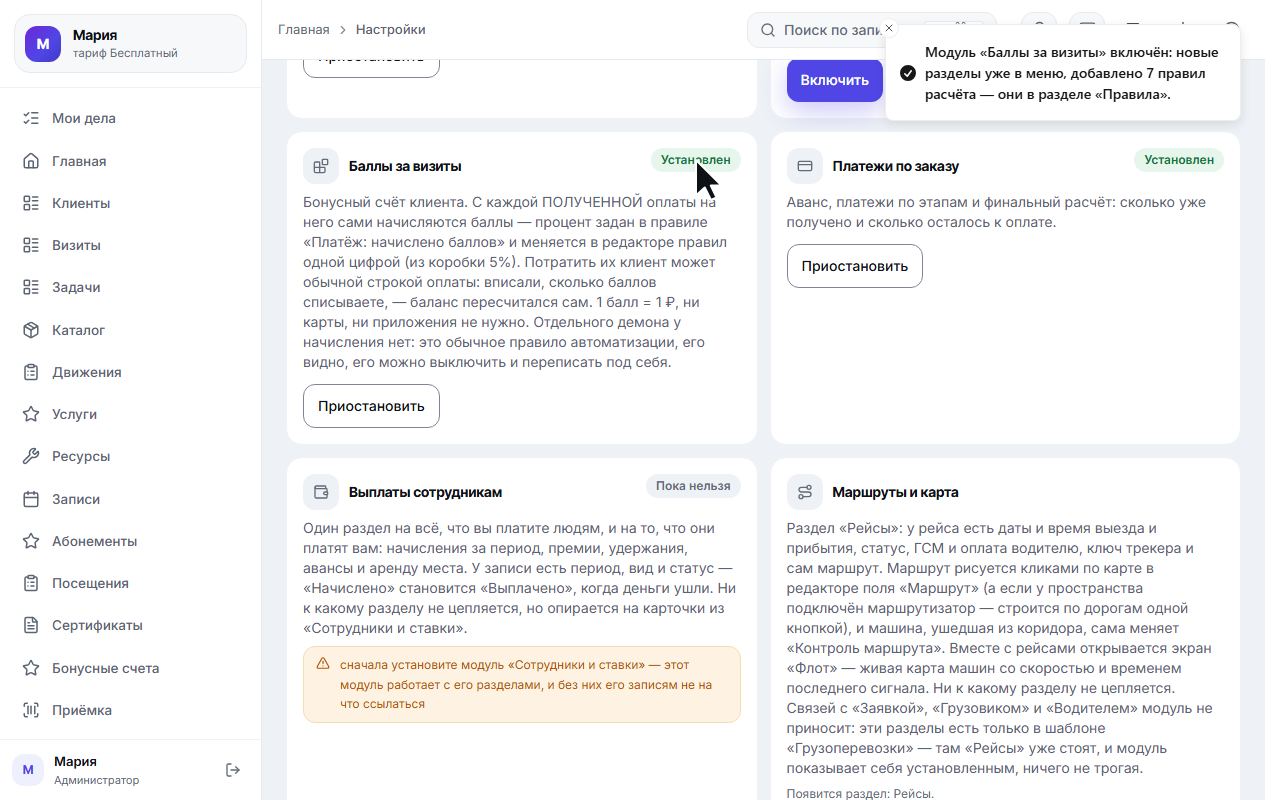Screen dimensions: 1280x800
Task: Click the home icon beside Главная in sidebar
Action: point(31,161)
